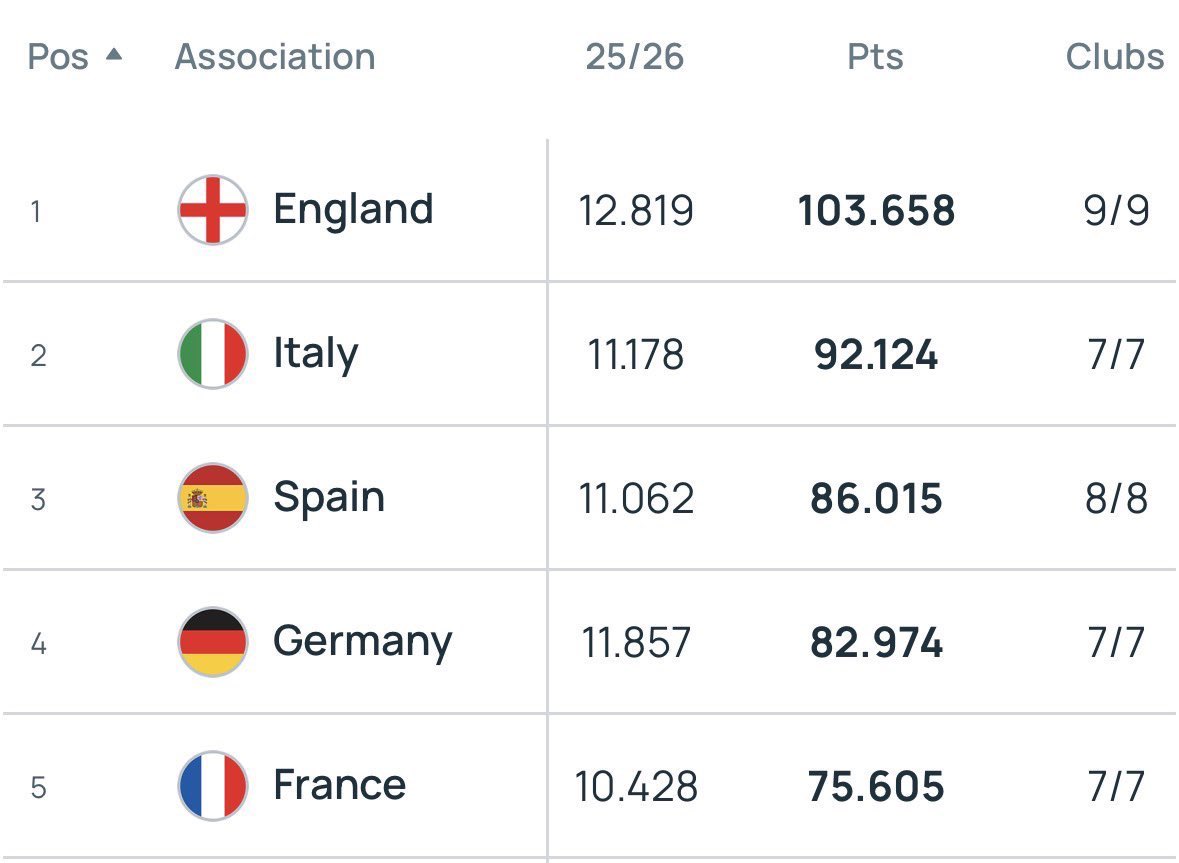Open the England association link
This screenshot has height=863, width=1179.
353,209
